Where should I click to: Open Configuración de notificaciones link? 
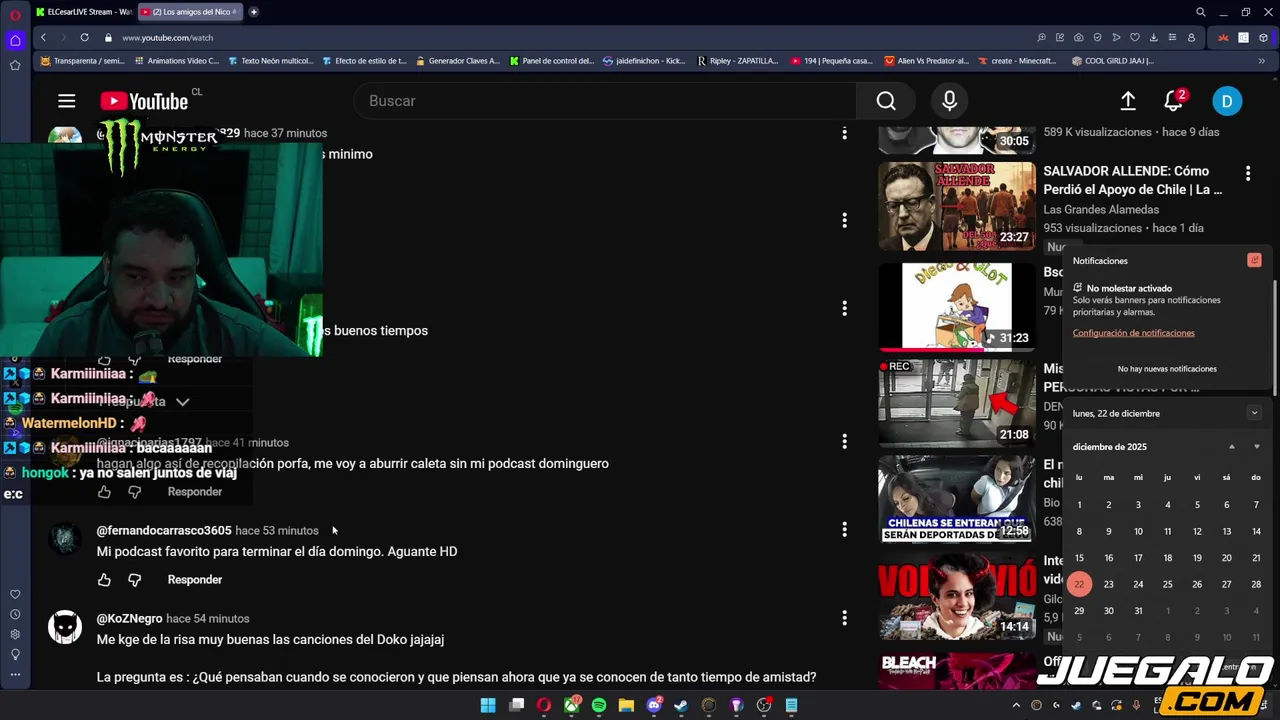(x=1133, y=333)
